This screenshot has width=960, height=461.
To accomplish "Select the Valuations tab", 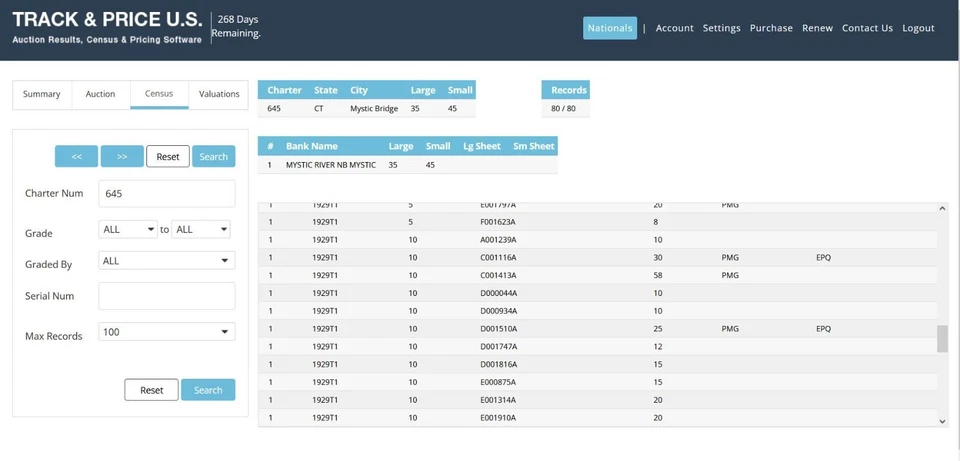I will pos(219,94).
